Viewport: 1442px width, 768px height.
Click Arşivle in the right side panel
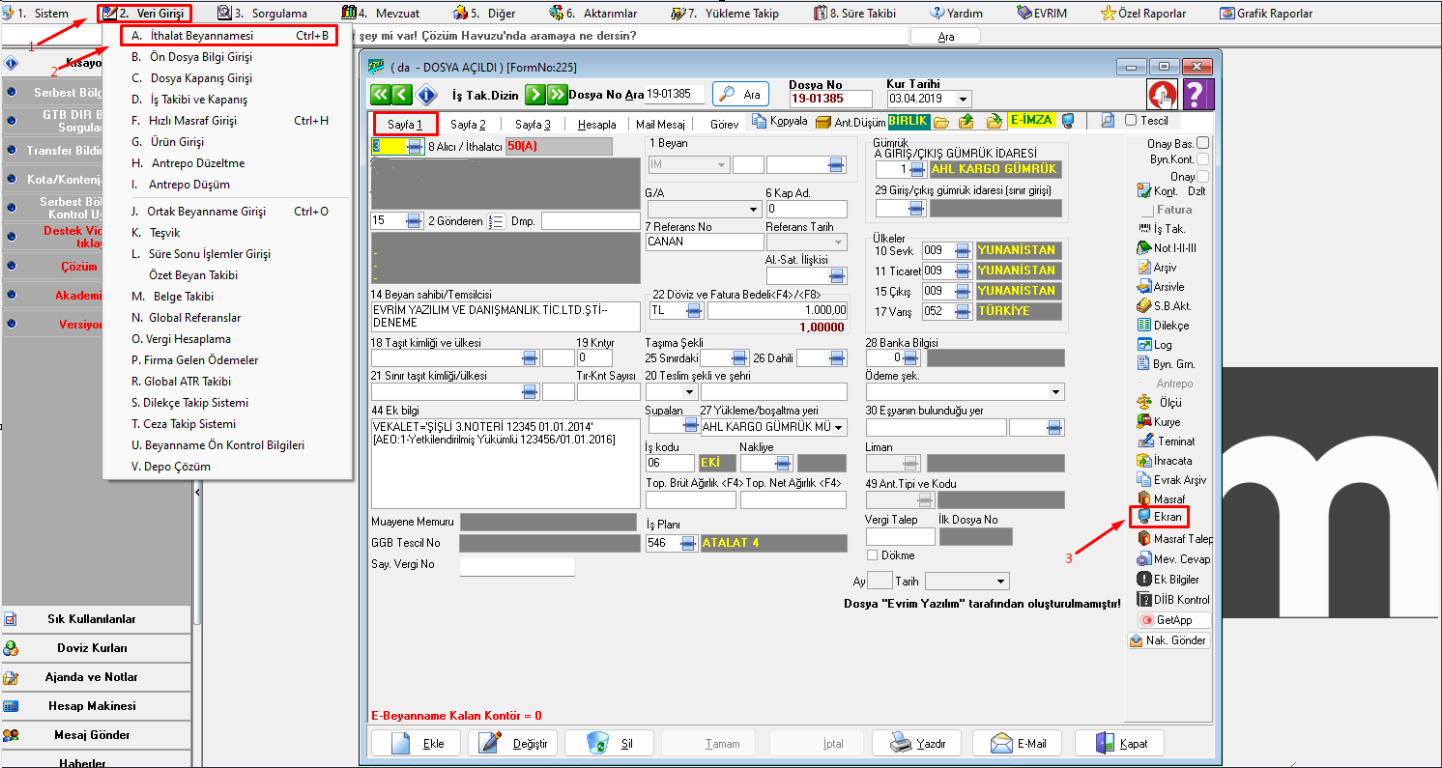[1161, 287]
